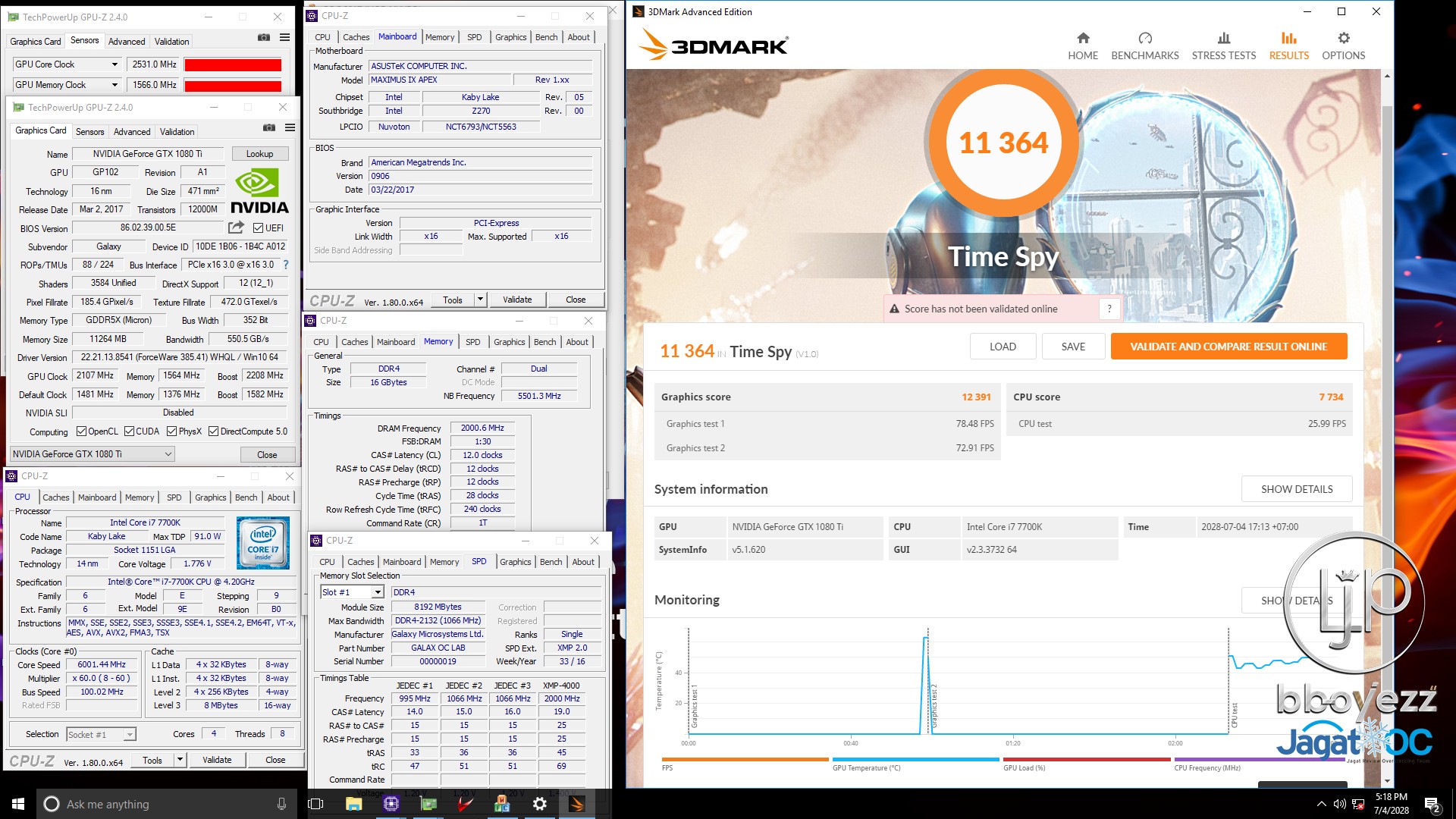Open About tab in CPU-Z SPD window

coord(583,562)
